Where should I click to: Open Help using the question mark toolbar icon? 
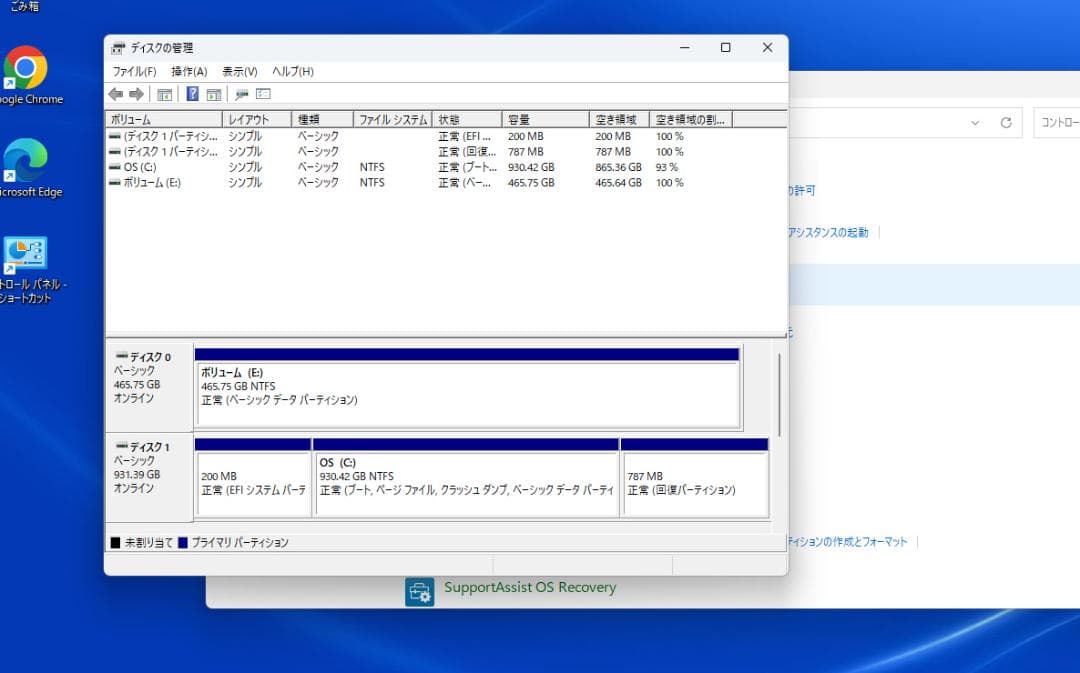coord(192,93)
